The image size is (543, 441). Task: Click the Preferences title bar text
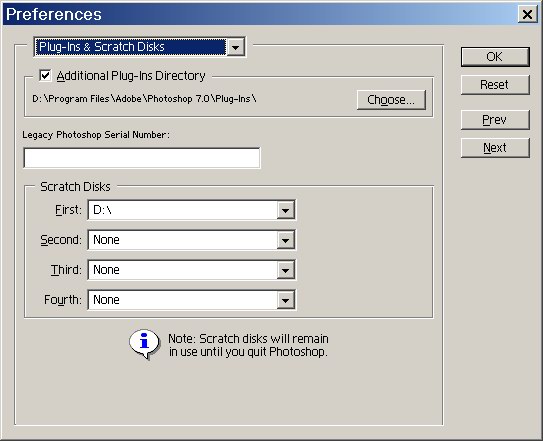click(x=54, y=15)
